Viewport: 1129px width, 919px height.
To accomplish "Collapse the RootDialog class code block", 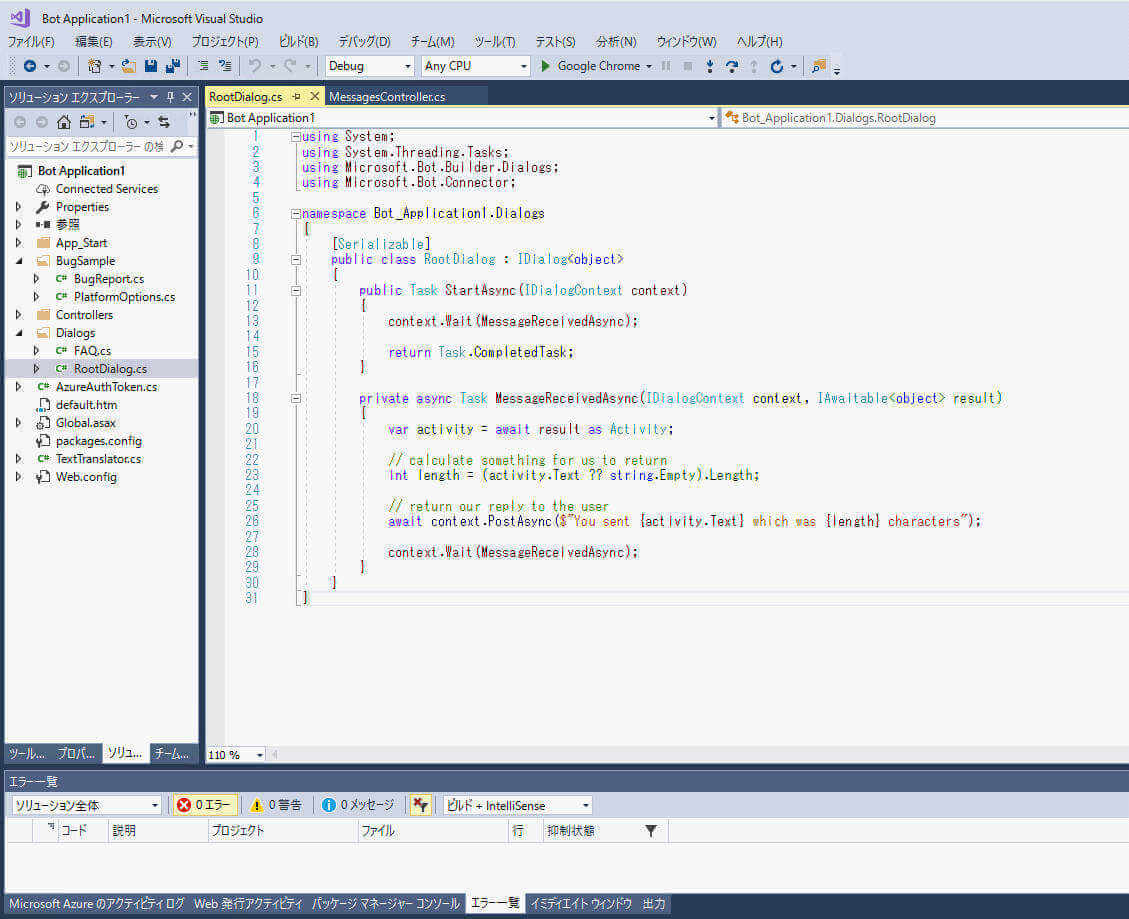I will pyautogui.click(x=295, y=259).
